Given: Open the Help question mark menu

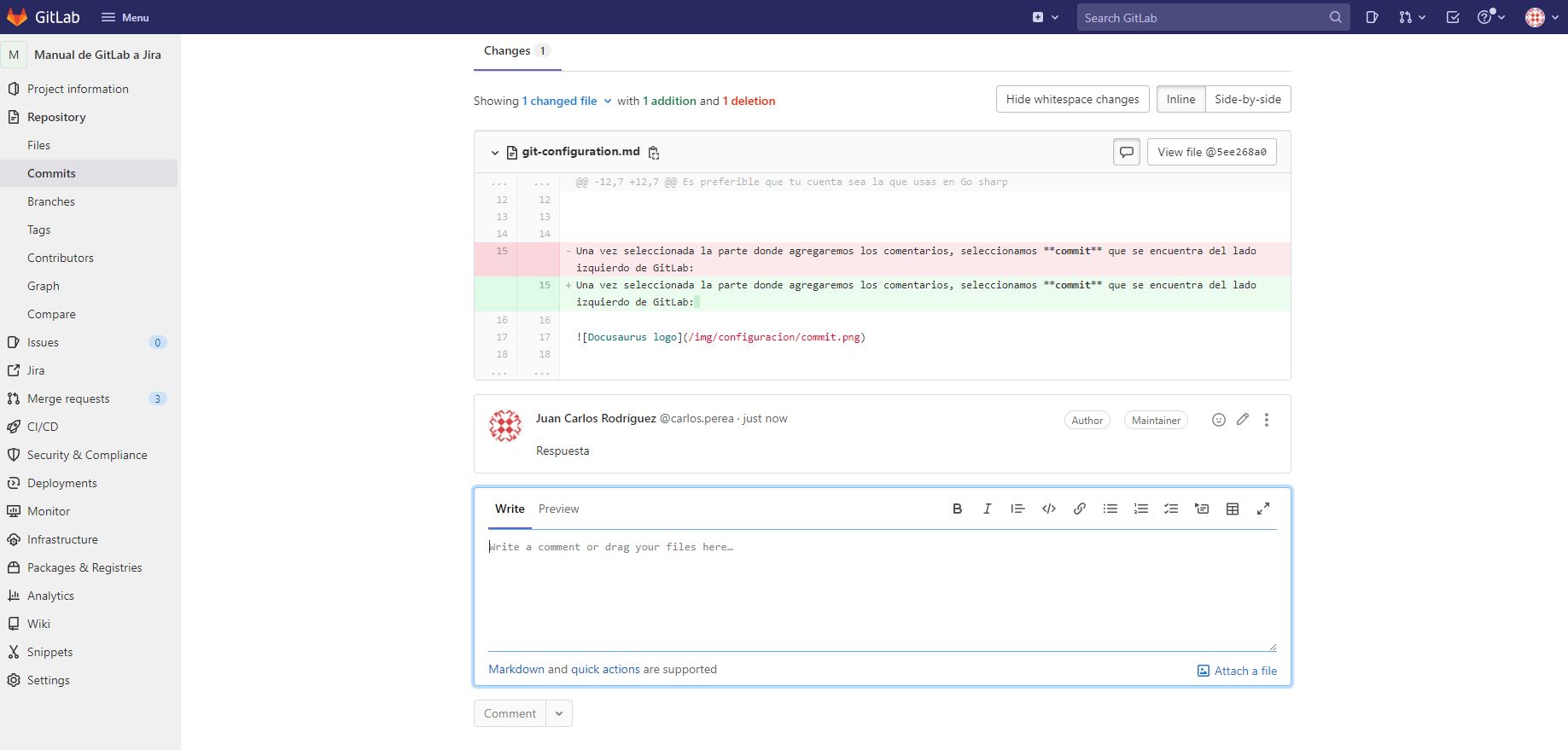Looking at the screenshot, I should (x=1491, y=17).
